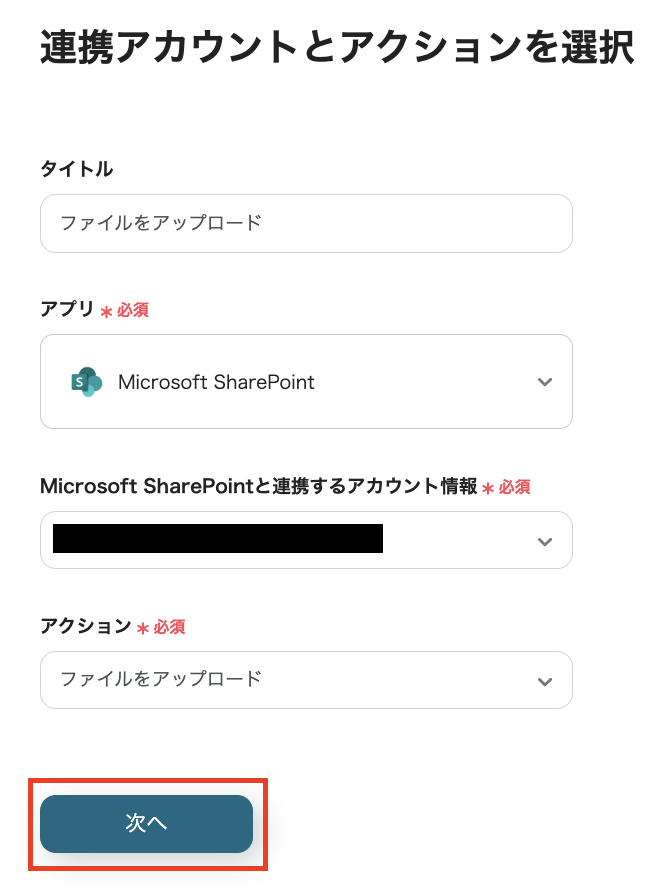Click the Microsoft SharePoint text in the app field
The image size is (668, 888).
tap(216, 381)
